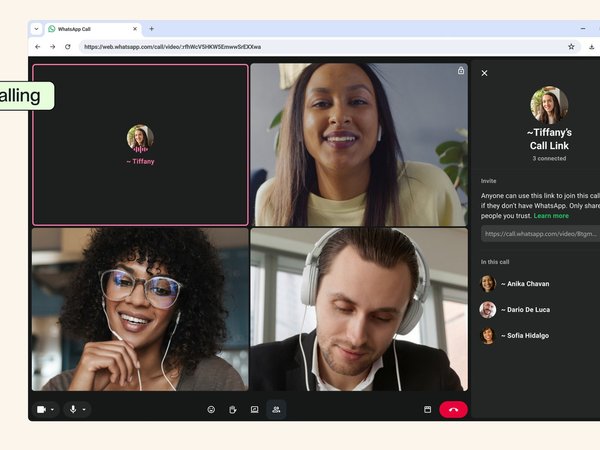Select the call.whatsapp.com invite link field
Screen dimensions: 600x450
[x=540, y=234]
